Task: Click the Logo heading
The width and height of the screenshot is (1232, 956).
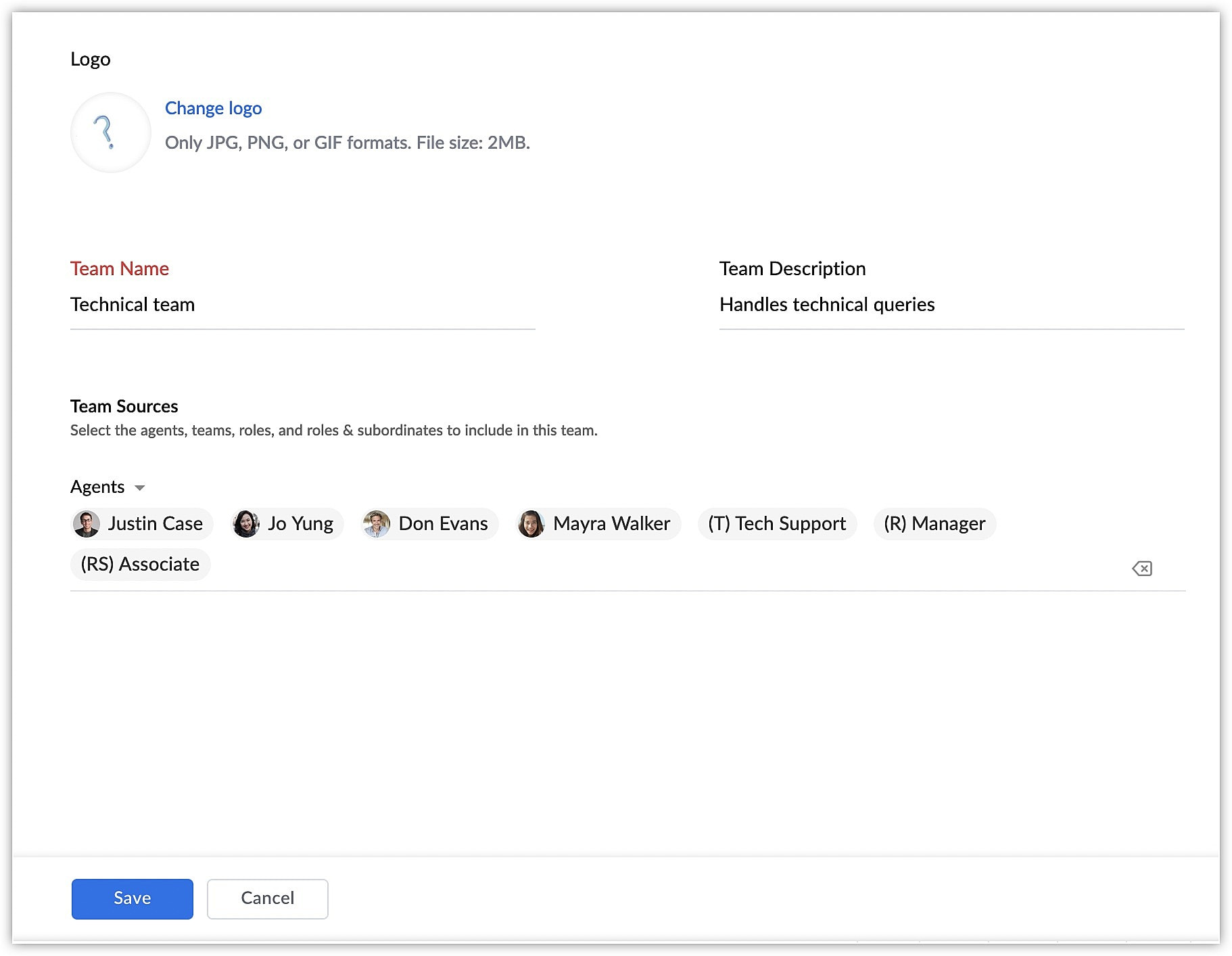Action: pos(91,59)
